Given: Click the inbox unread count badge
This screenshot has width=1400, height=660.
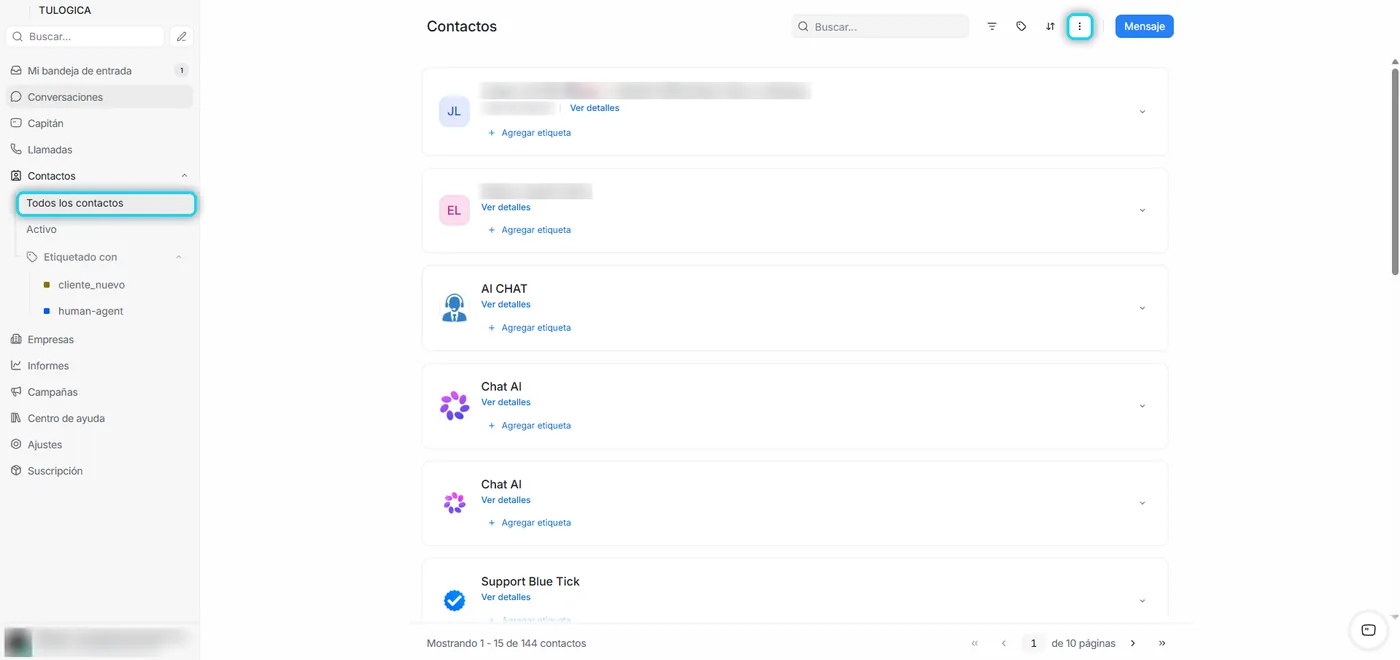Looking at the screenshot, I should (181, 71).
